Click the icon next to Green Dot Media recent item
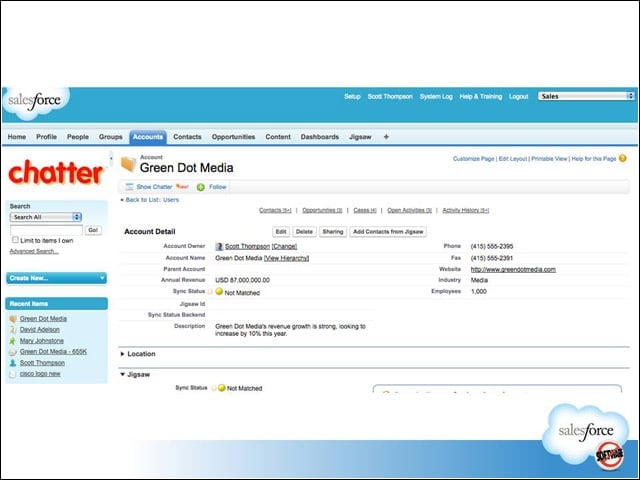The image size is (640, 480). [x=13, y=319]
